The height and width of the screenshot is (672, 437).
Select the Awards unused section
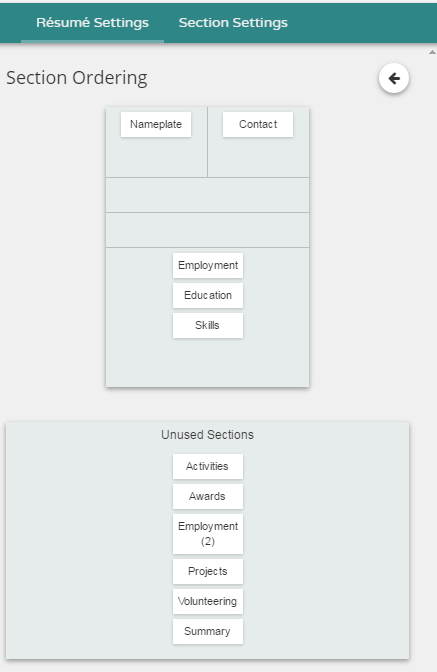coord(208,496)
